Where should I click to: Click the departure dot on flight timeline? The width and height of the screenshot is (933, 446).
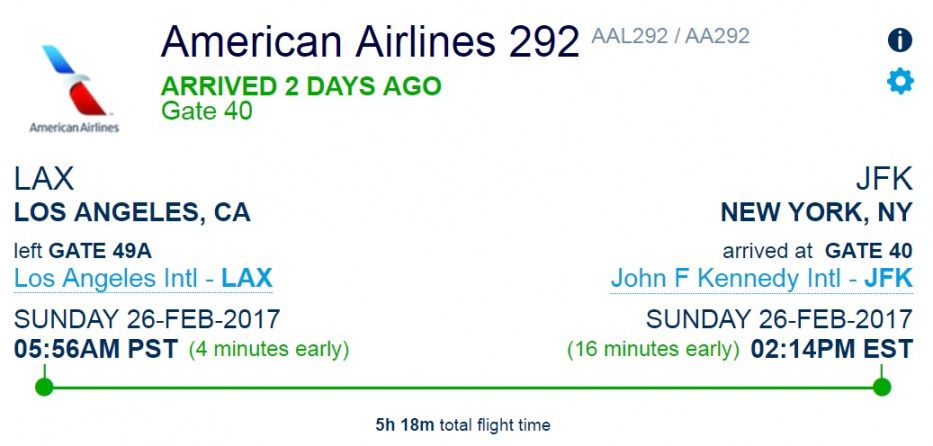click(x=44, y=387)
